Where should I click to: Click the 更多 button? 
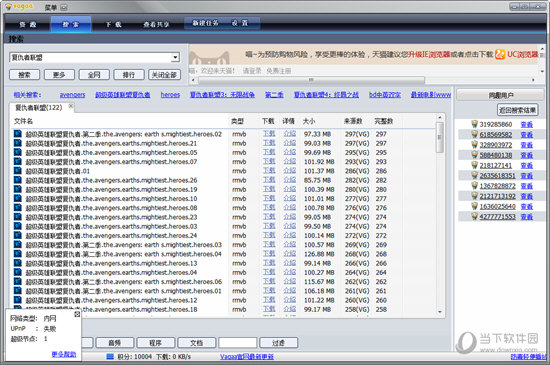coord(59,75)
